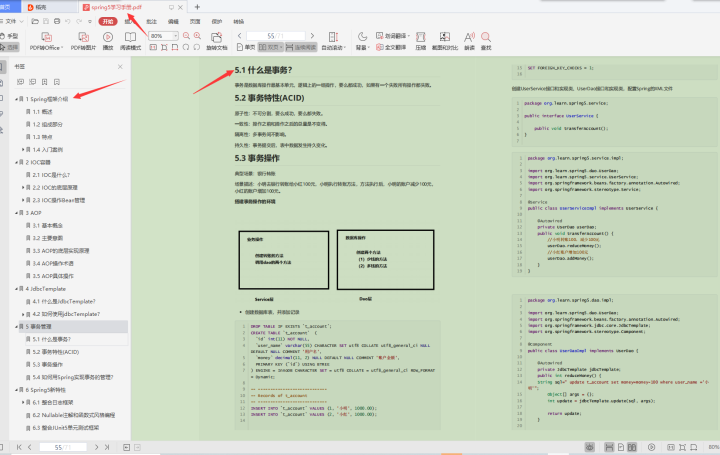Close the 书签 bookmark panel

point(120,67)
